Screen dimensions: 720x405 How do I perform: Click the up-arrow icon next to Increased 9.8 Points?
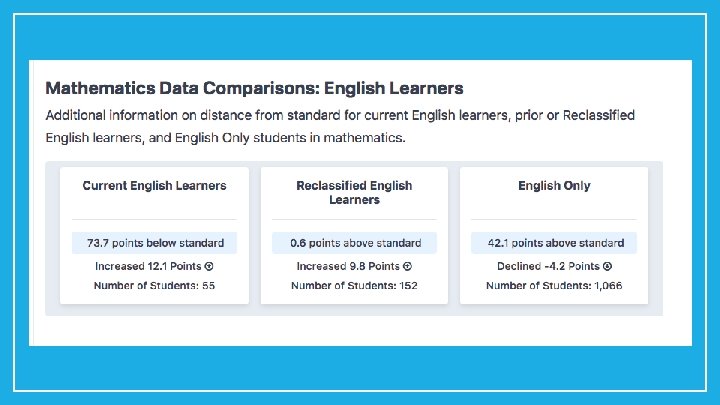click(407, 266)
